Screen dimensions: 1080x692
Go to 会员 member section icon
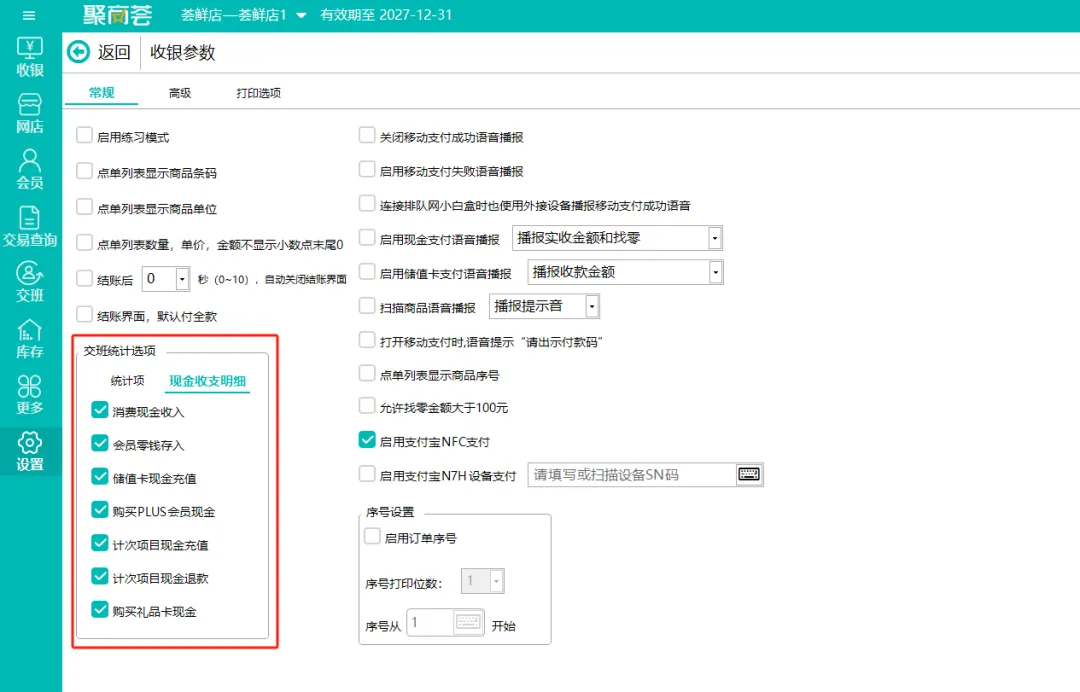click(30, 170)
